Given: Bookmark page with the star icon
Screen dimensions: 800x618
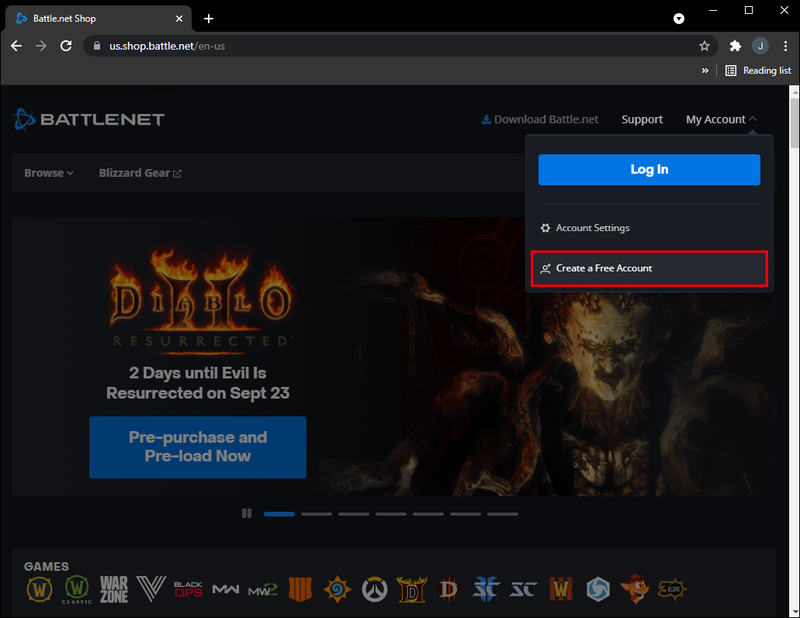Looking at the screenshot, I should click(704, 46).
